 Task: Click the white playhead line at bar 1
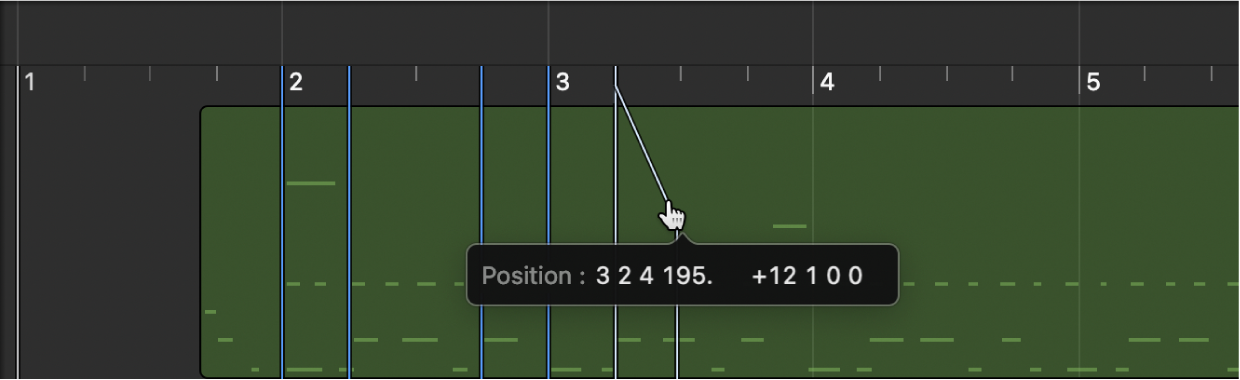[x=18, y=222]
